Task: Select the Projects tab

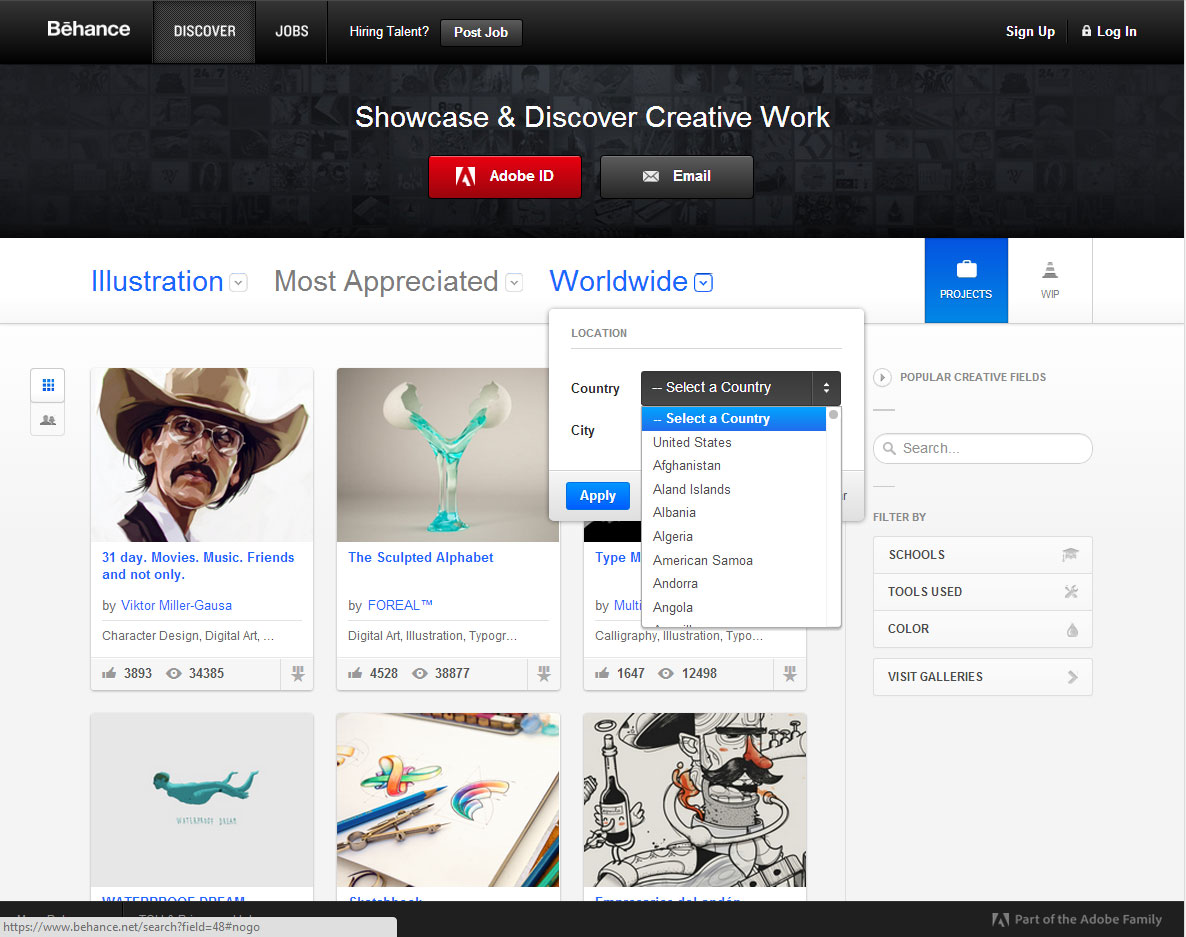Action: pos(966,281)
